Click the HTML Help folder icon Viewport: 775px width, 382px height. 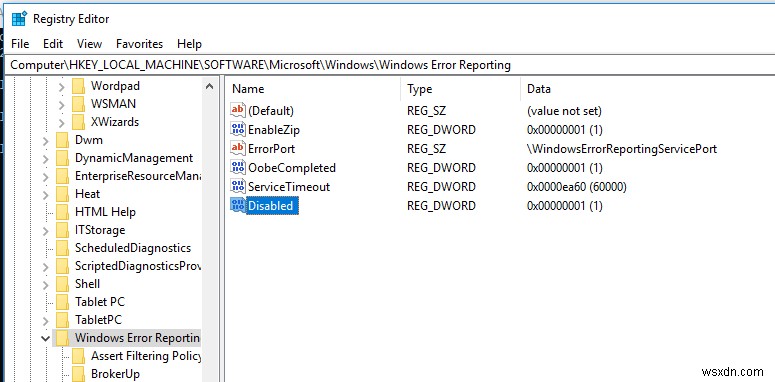pos(63,212)
